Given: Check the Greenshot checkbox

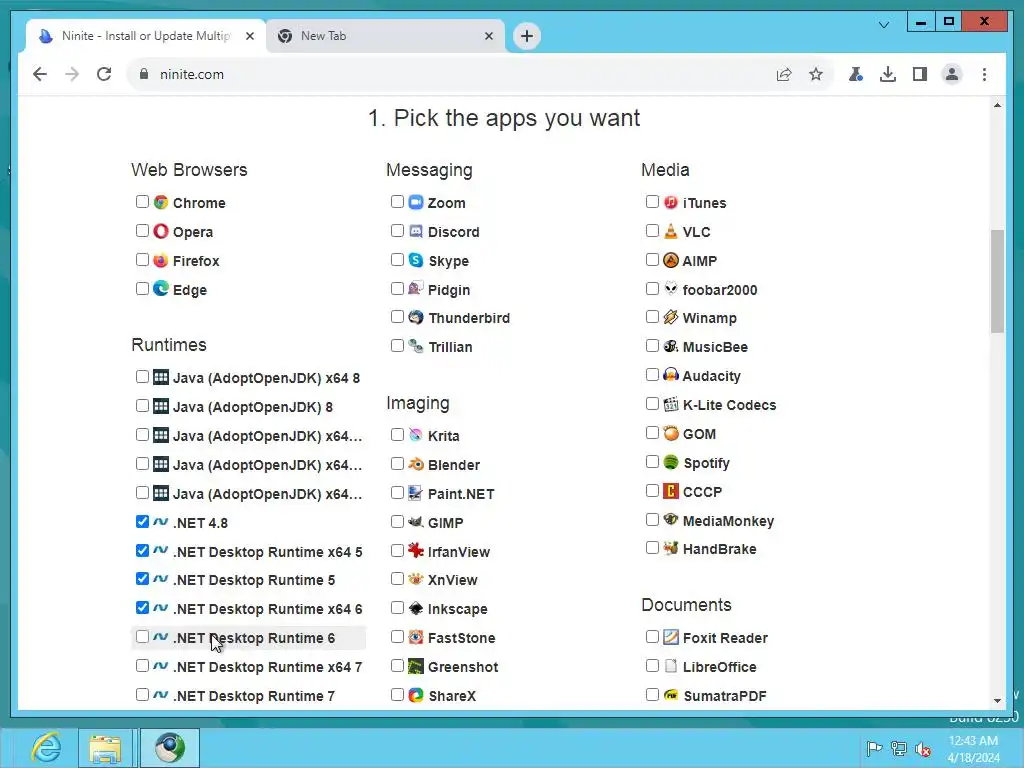Looking at the screenshot, I should point(397,665).
